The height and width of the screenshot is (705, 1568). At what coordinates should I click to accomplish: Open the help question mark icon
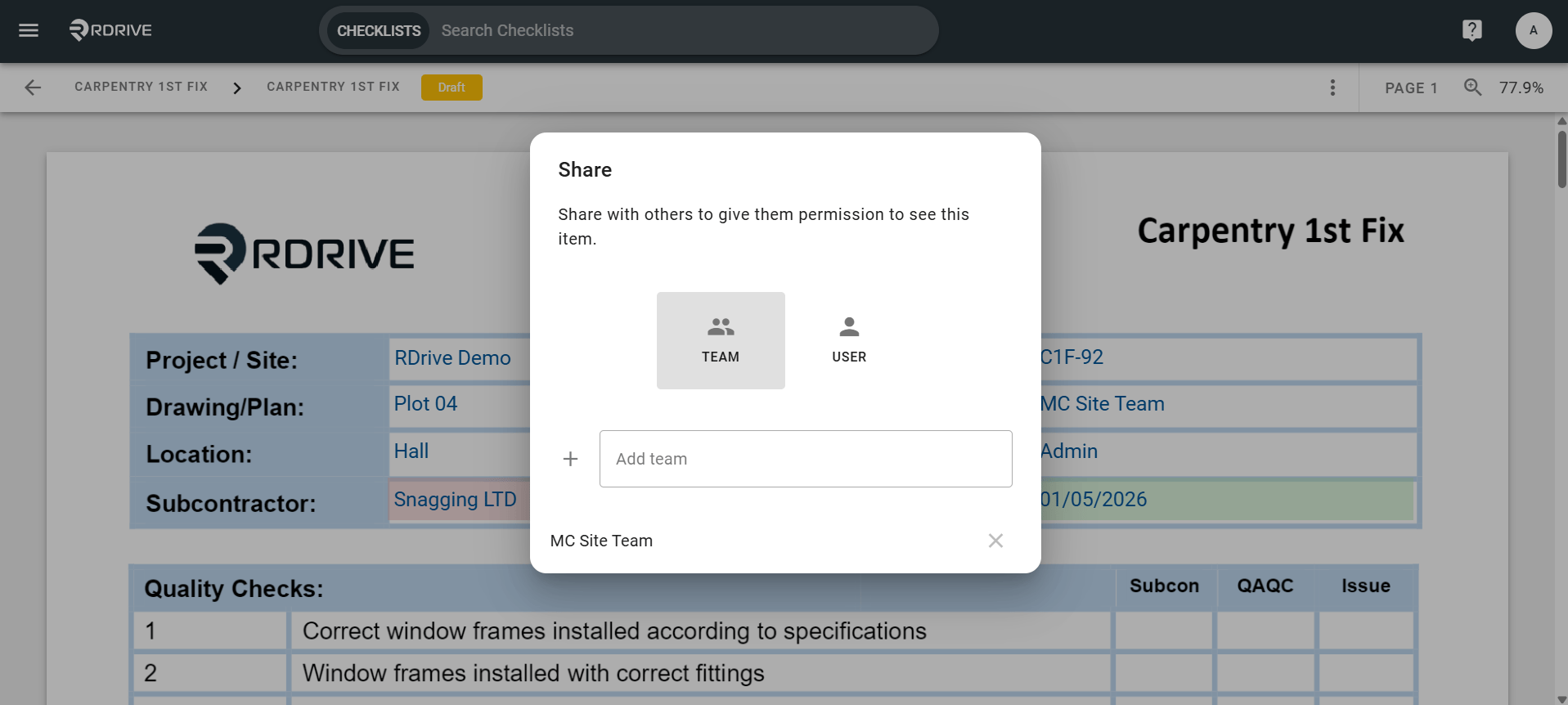pyautogui.click(x=1471, y=30)
